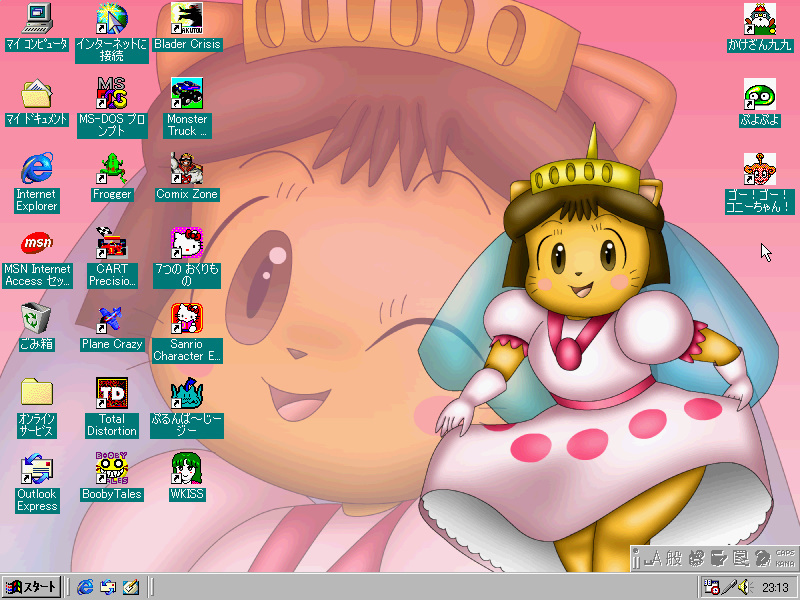Click the Task Scheduler tray icon
This screenshot has height=600, width=800.
click(711, 587)
